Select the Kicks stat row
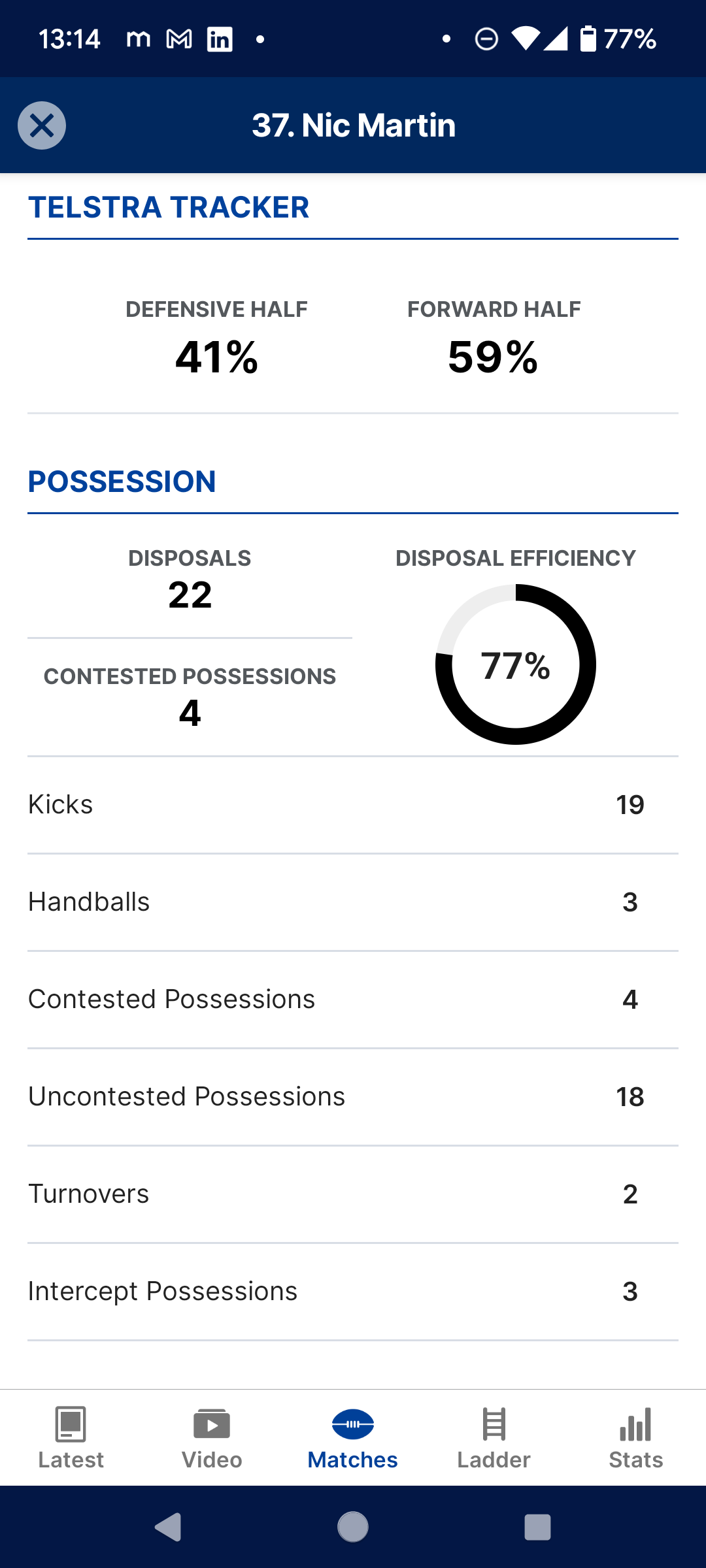This screenshot has width=706, height=1568. pos(353,805)
